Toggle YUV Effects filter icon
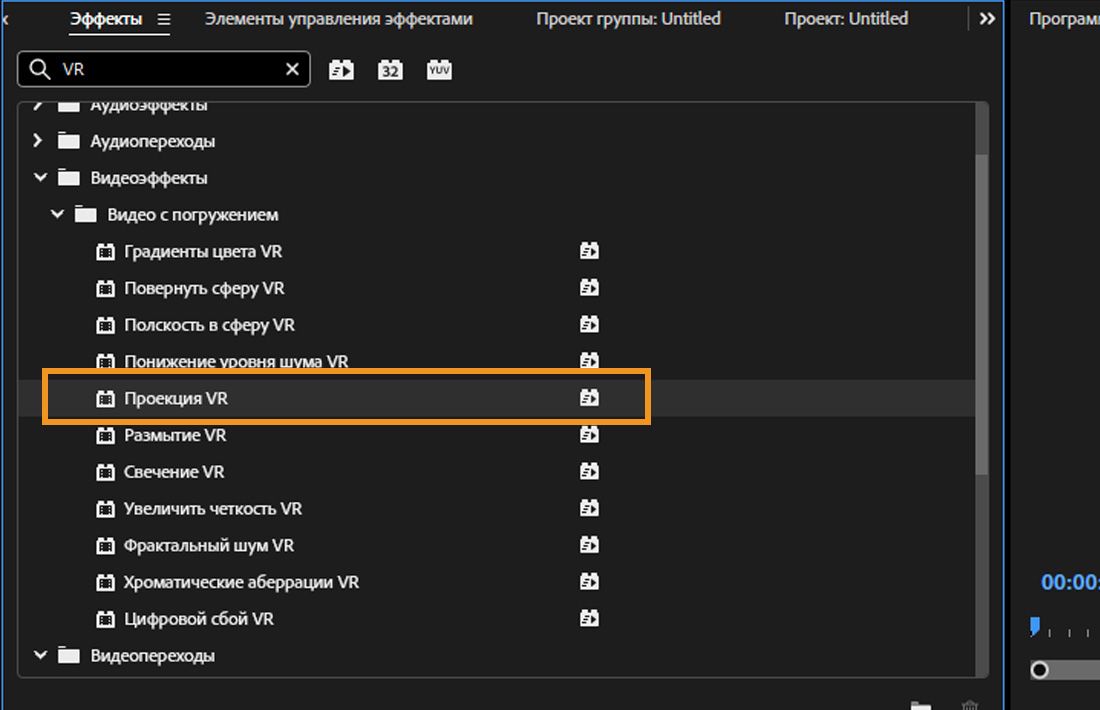The width and height of the screenshot is (1100, 710). [439, 69]
